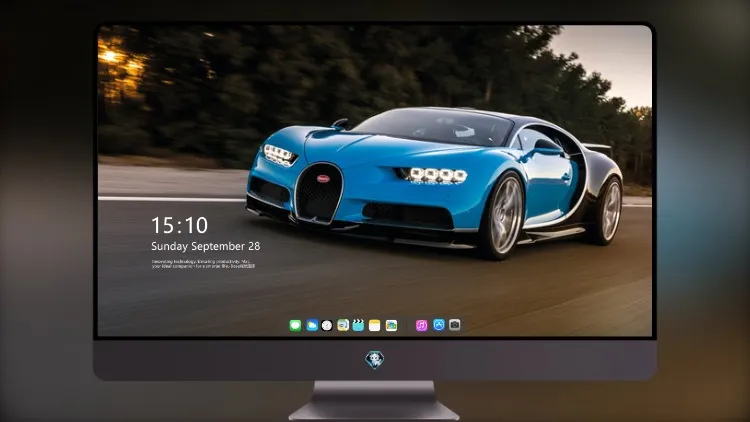Open the Clock app in dock
This screenshot has width=750, height=422.
point(327,325)
